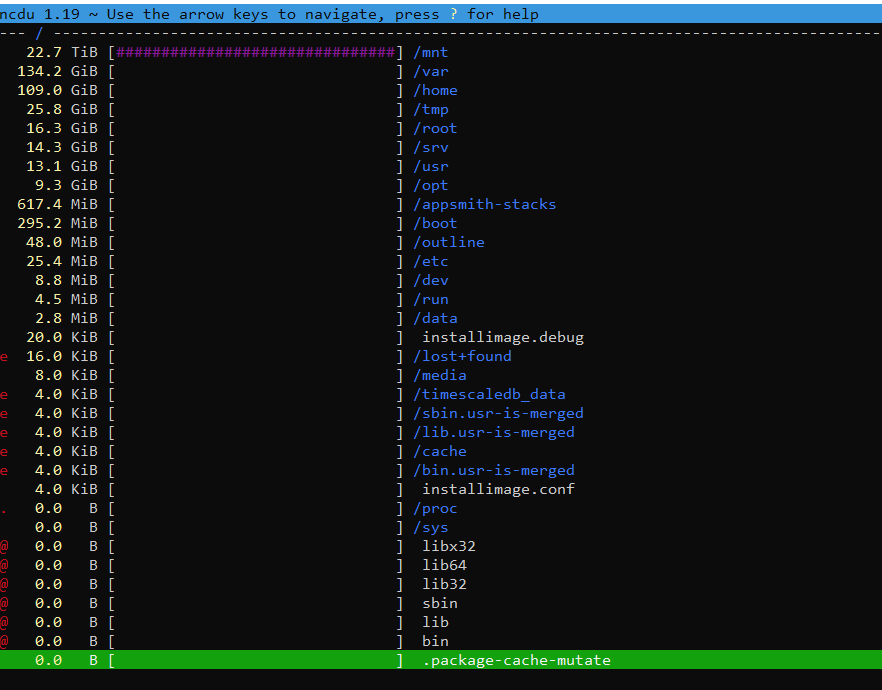Click the red e flag beside /lost+found
Screen dimensions: 882x690
pyautogui.click(x=4, y=357)
